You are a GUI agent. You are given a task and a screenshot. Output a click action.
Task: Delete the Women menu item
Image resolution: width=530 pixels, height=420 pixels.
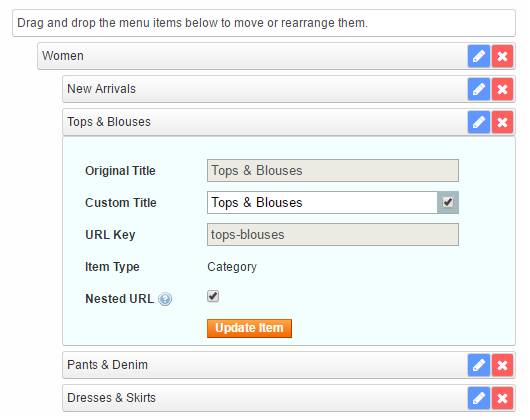coord(502,56)
